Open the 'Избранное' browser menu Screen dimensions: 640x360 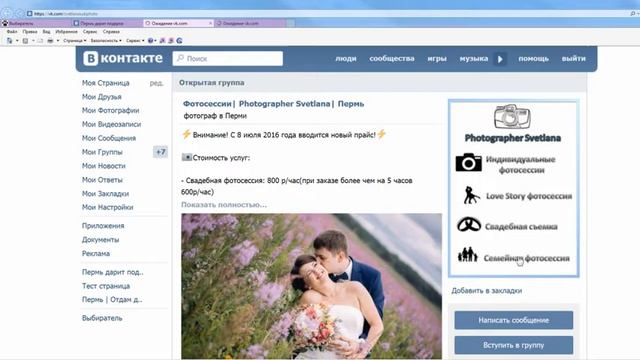pos(66,31)
